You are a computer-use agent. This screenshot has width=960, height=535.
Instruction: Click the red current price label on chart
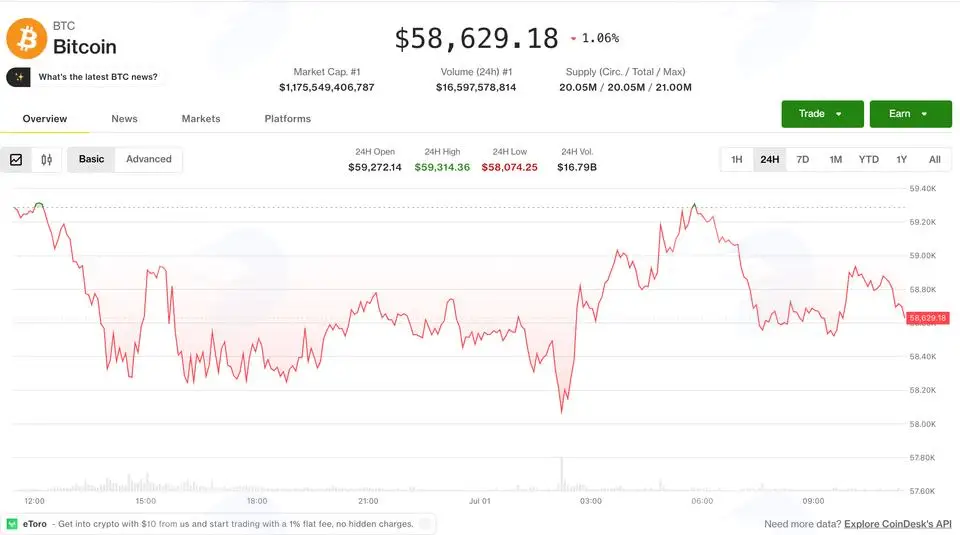coord(928,318)
